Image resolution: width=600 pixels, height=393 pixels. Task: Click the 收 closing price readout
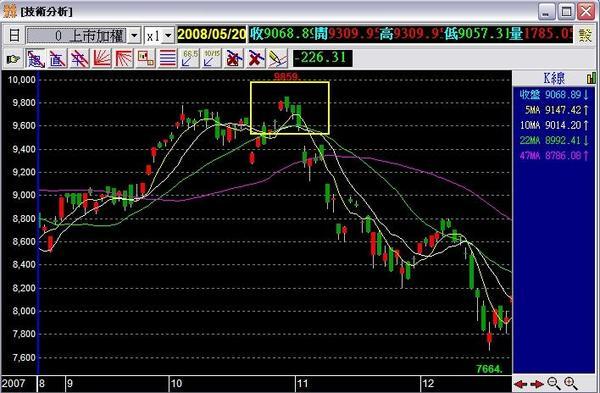(282, 34)
